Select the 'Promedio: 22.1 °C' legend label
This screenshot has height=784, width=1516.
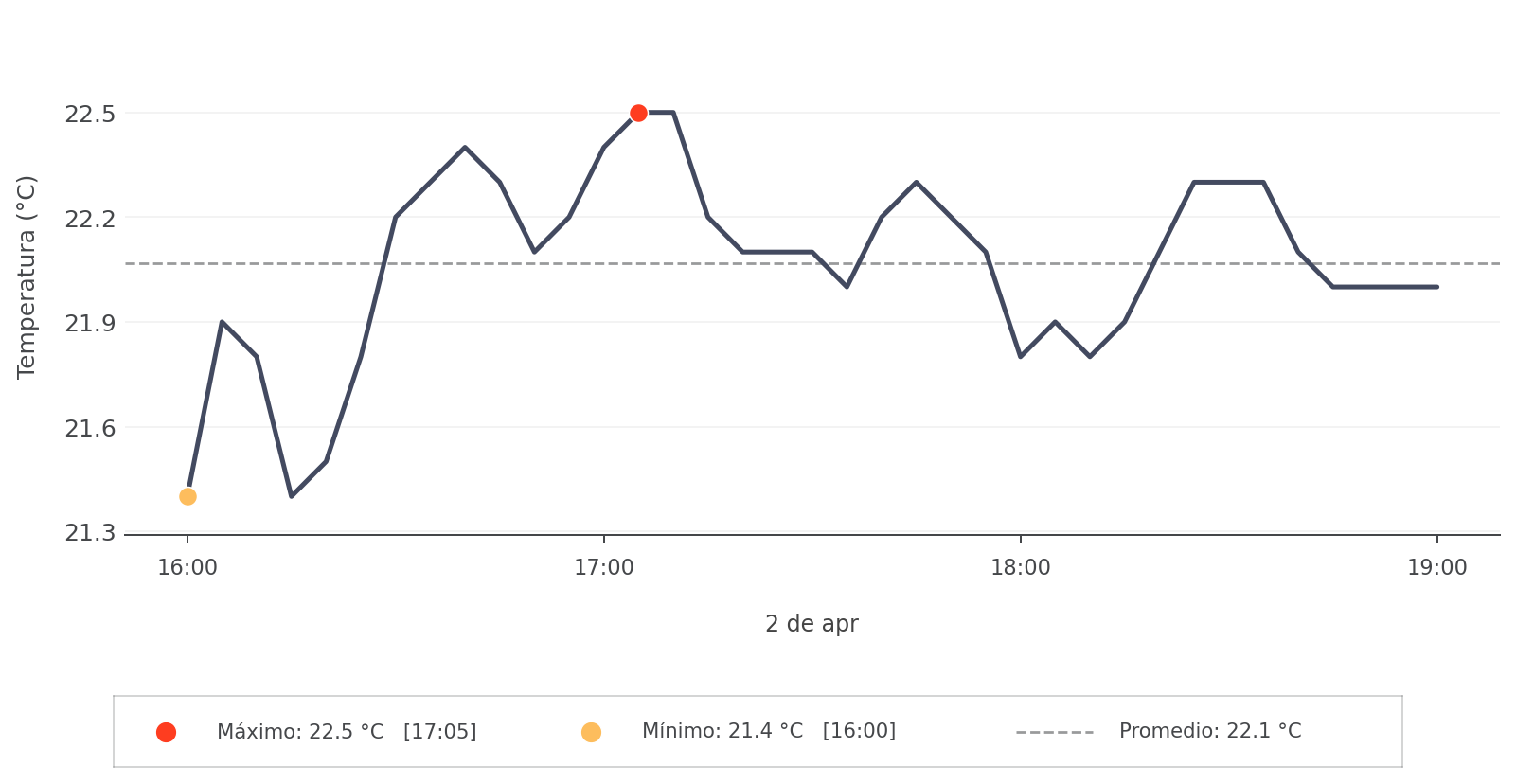click(1209, 731)
